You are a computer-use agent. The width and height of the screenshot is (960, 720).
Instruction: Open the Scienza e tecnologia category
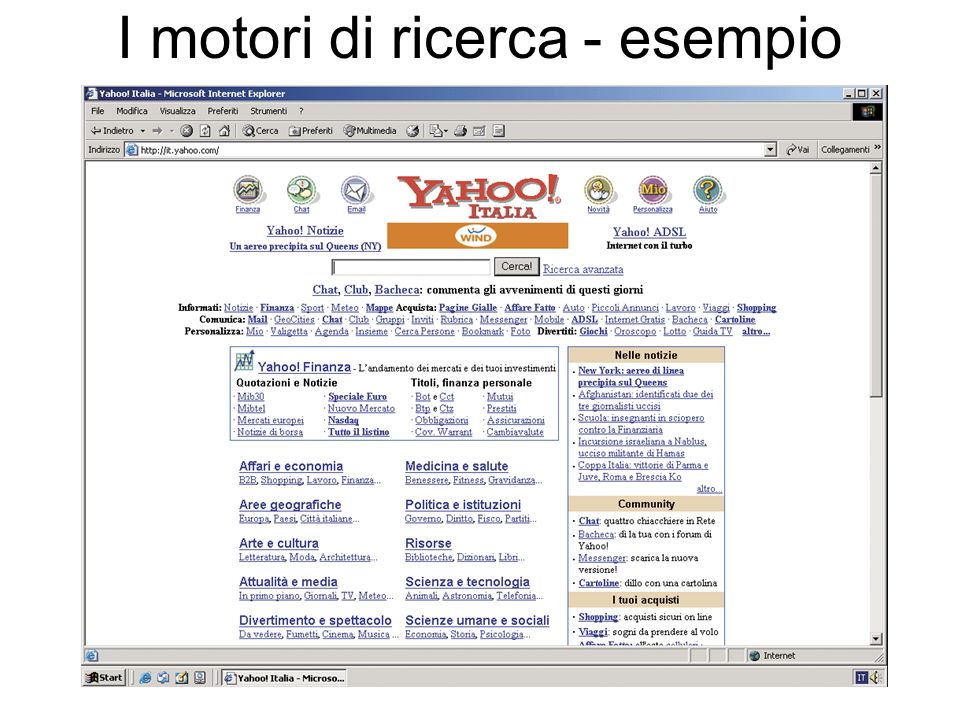(x=467, y=582)
